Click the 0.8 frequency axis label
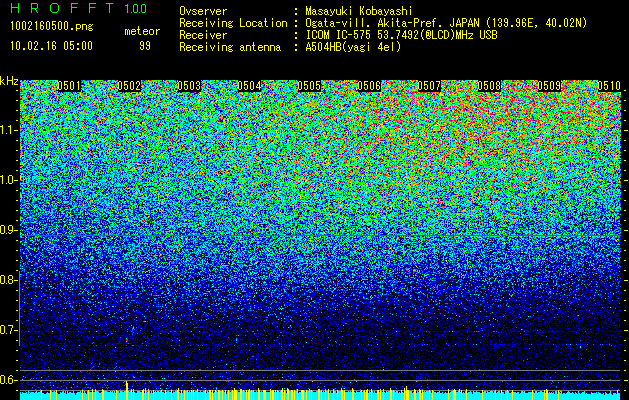 click(x=9, y=280)
